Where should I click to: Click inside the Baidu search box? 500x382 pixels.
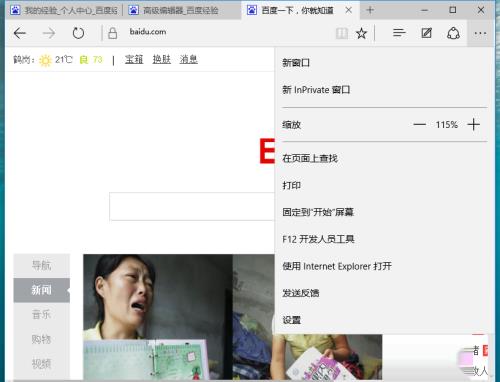click(x=192, y=206)
